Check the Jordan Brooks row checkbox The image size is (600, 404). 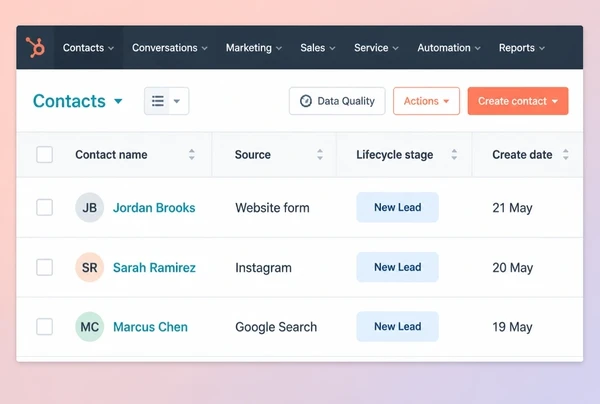coord(44,207)
